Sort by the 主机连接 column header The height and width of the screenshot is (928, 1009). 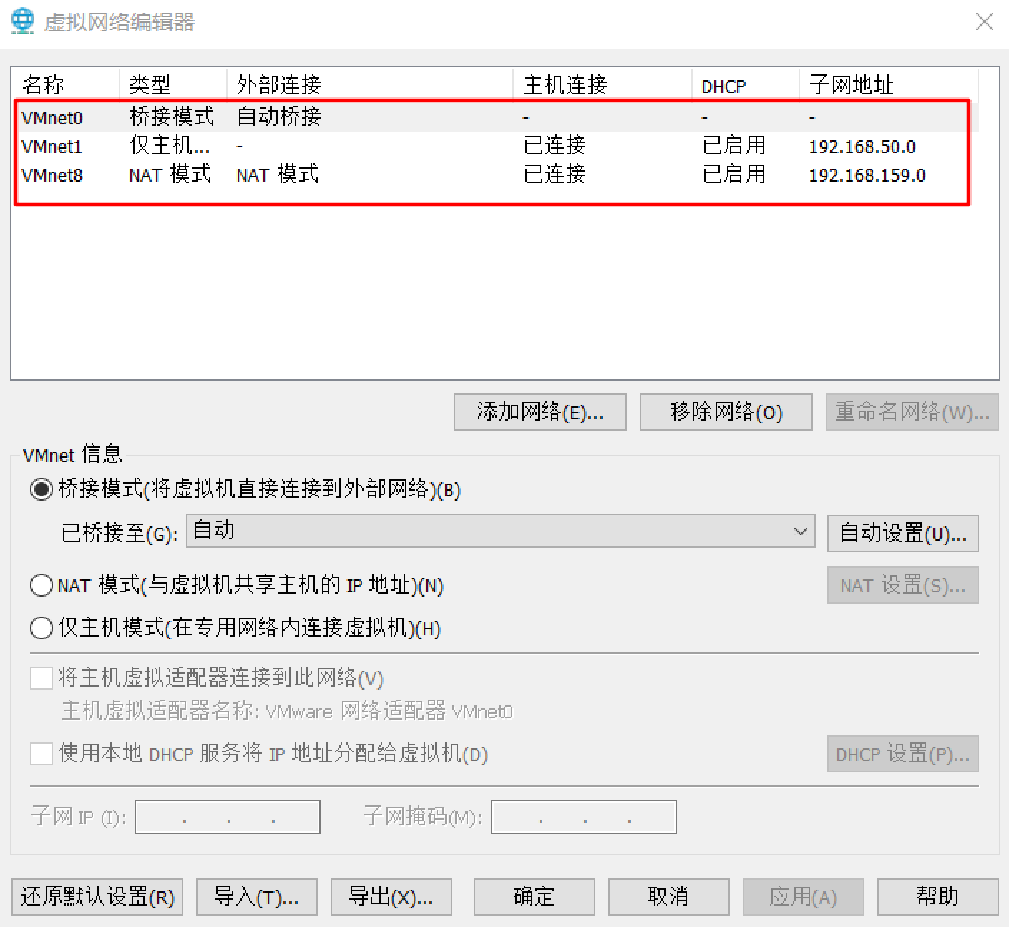point(603,84)
